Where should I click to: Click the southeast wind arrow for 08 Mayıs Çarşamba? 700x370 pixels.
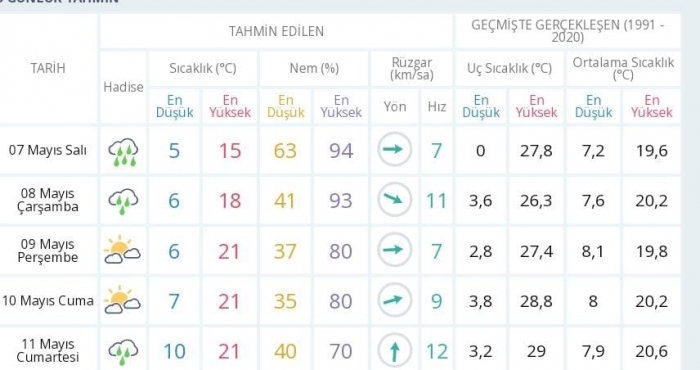(x=394, y=200)
